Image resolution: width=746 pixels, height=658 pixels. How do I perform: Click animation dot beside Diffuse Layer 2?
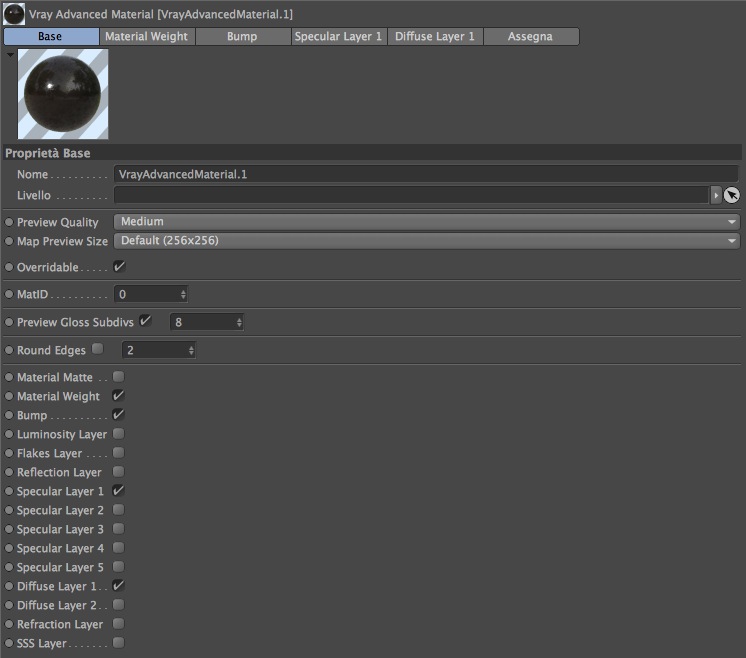tap(9, 606)
